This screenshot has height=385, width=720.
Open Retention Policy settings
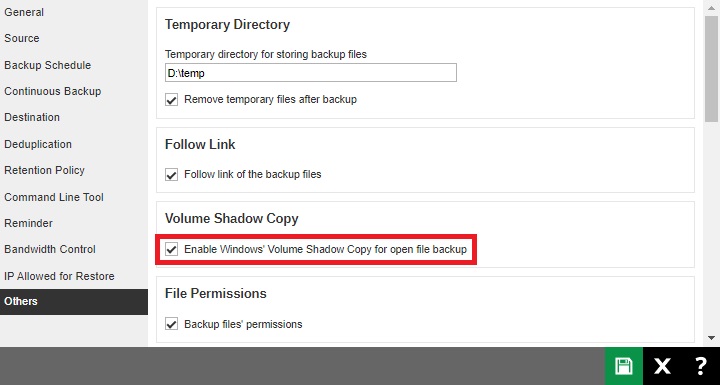(x=44, y=170)
